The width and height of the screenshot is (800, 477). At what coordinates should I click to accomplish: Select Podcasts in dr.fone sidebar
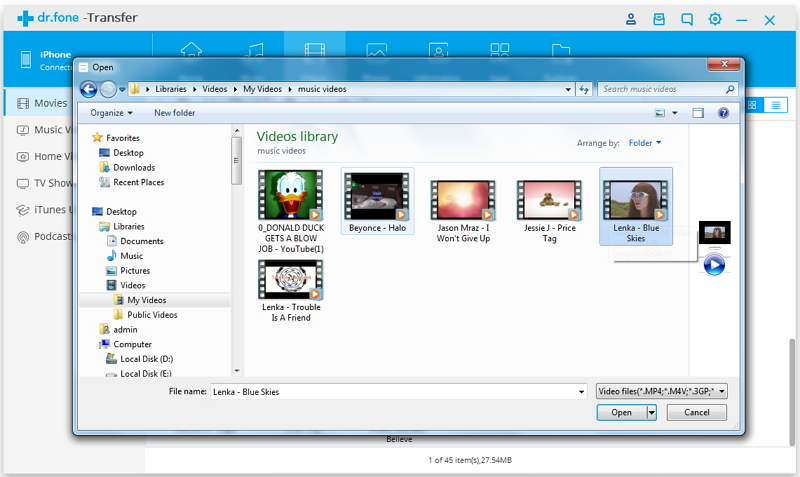pyautogui.click(x=43, y=236)
